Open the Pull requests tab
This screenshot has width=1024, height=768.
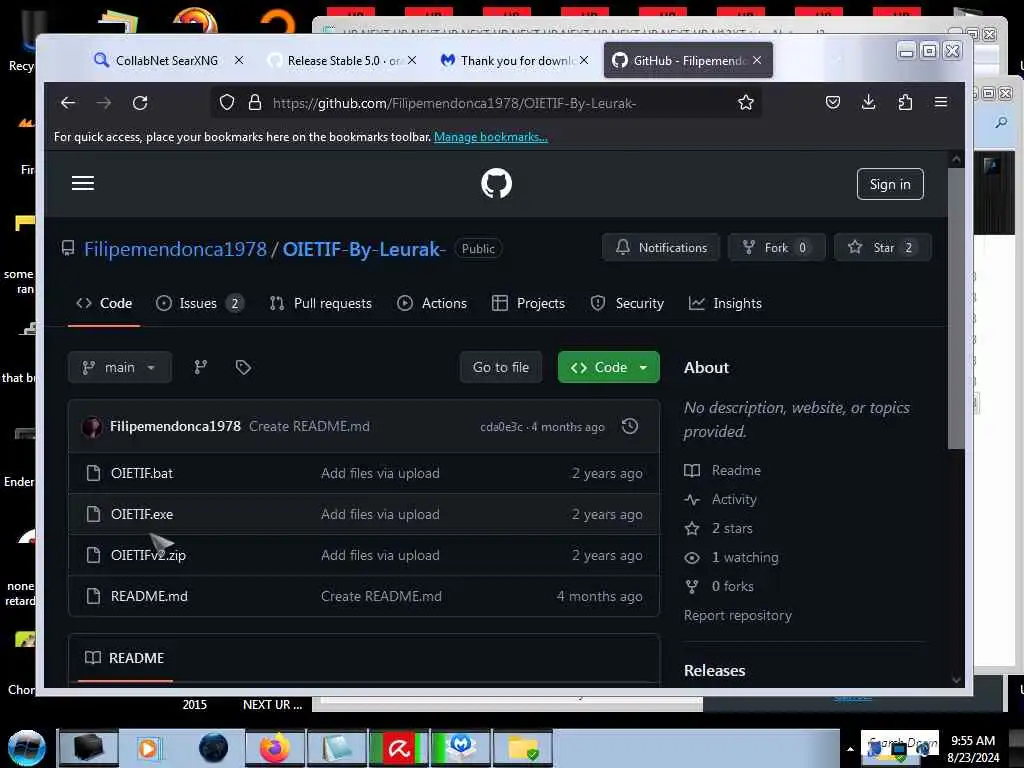[321, 304]
